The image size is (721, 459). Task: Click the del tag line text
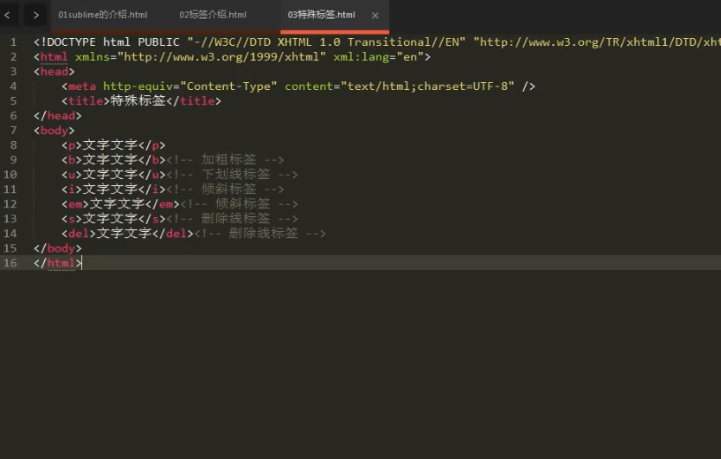point(127,234)
